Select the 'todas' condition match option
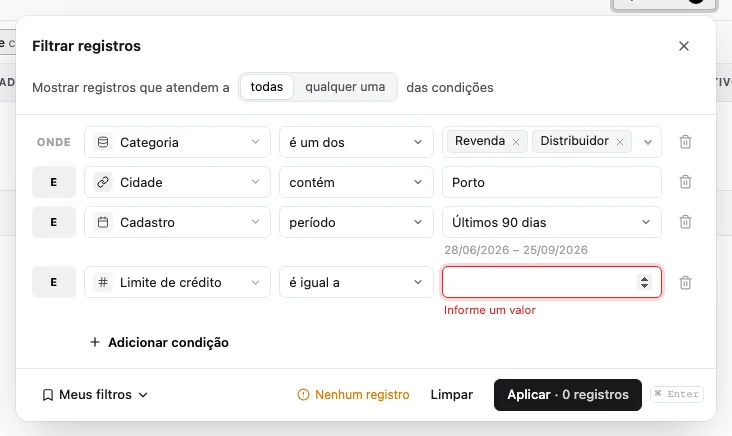Screen dimensions: 732x436 267,87
